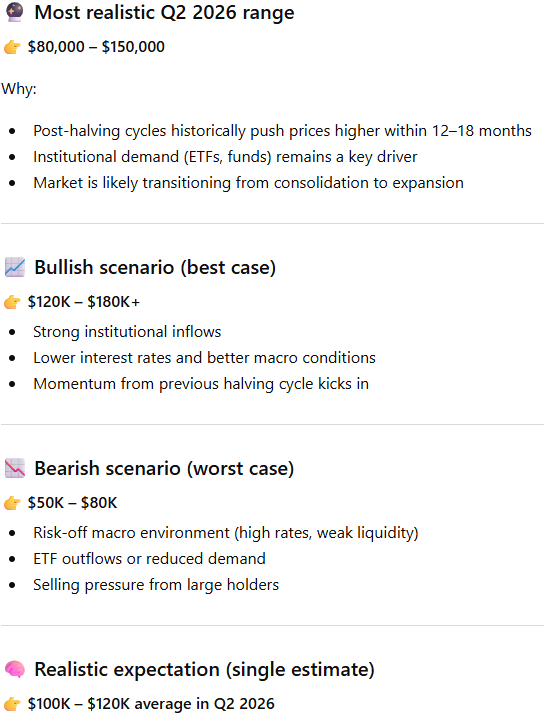Click pointing hand beside $80,000 – $150,000
This screenshot has width=544, height=725.
pos(12,47)
